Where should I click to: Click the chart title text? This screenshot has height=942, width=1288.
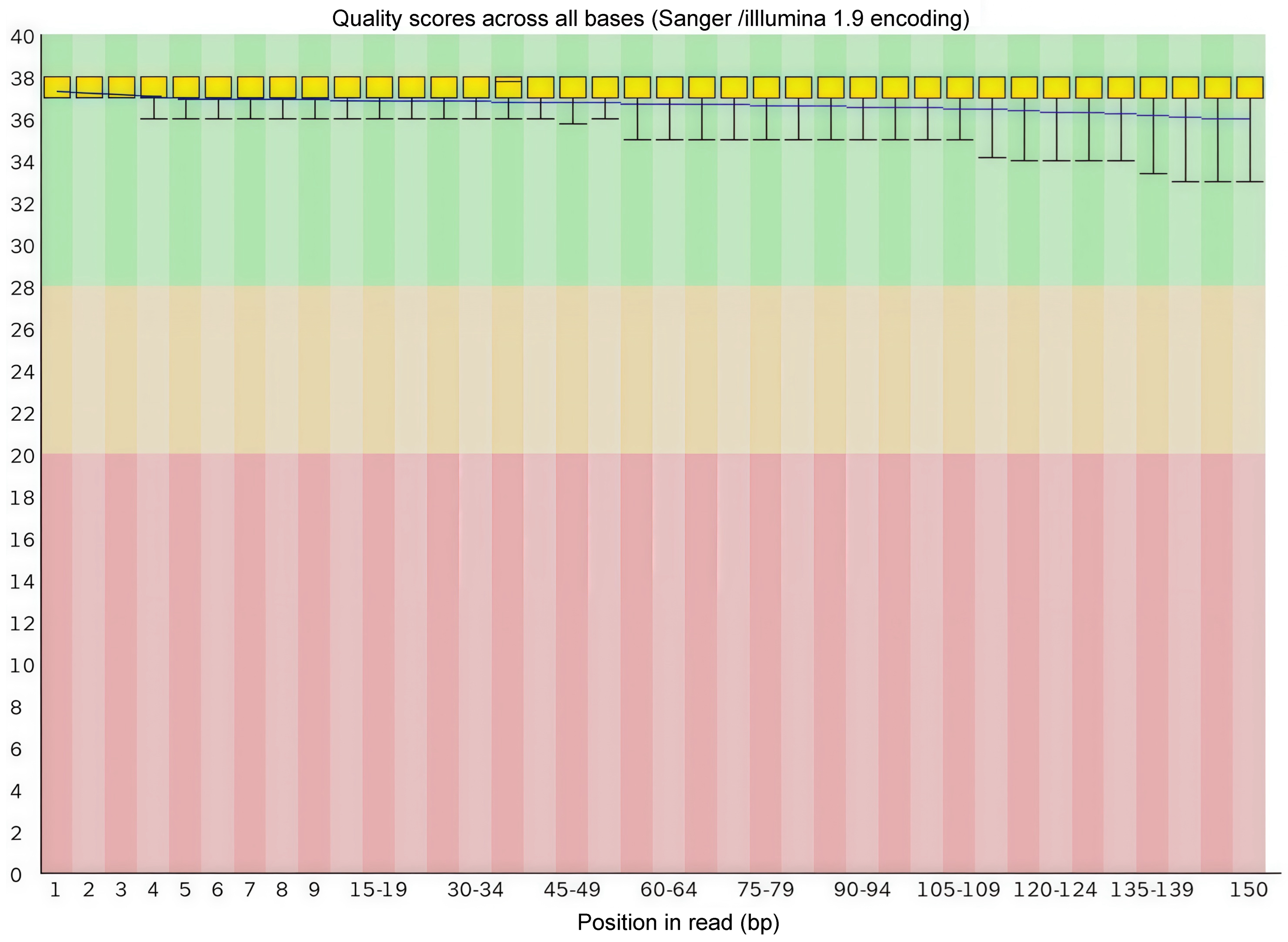click(x=650, y=18)
